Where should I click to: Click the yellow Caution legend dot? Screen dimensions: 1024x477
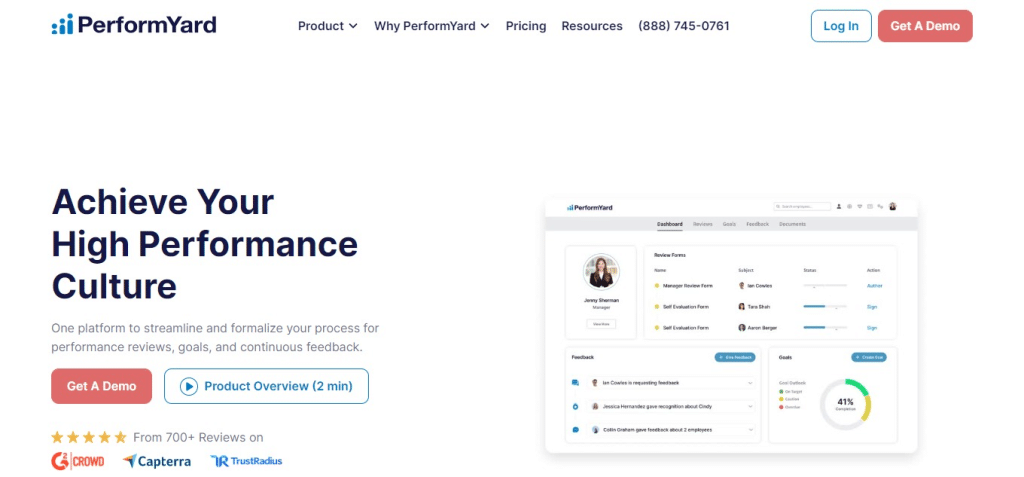point(781,399)
